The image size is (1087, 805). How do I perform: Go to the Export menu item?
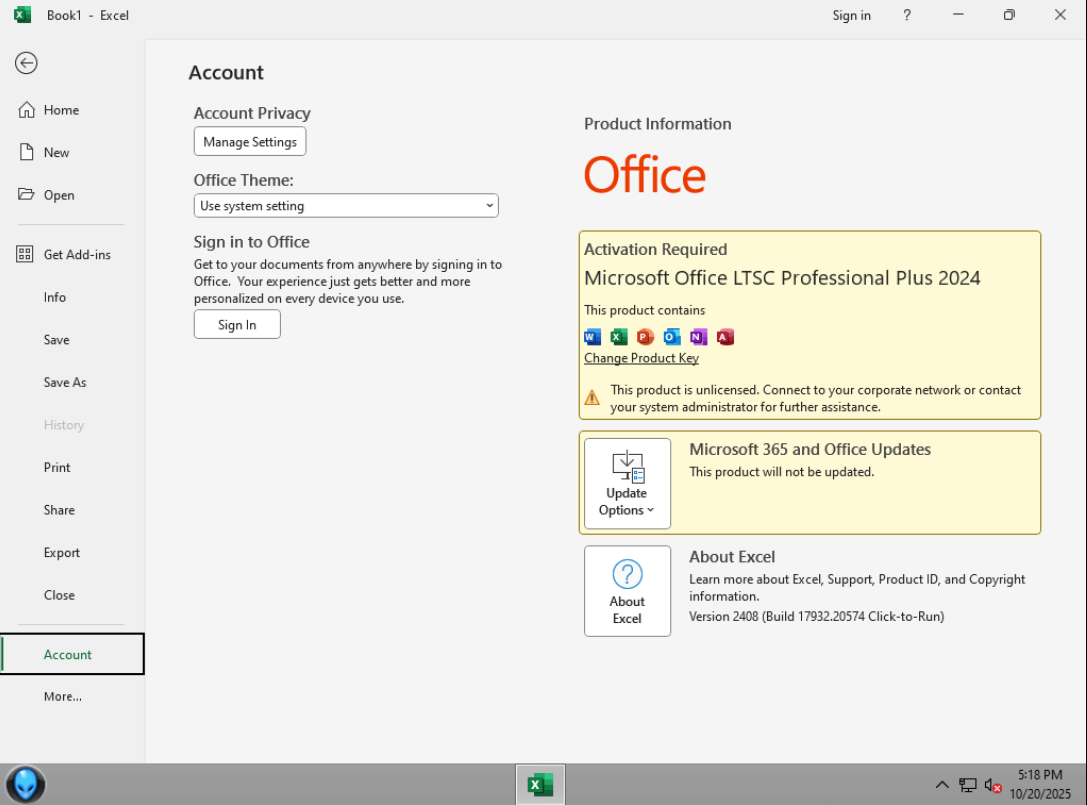point(61,552)
